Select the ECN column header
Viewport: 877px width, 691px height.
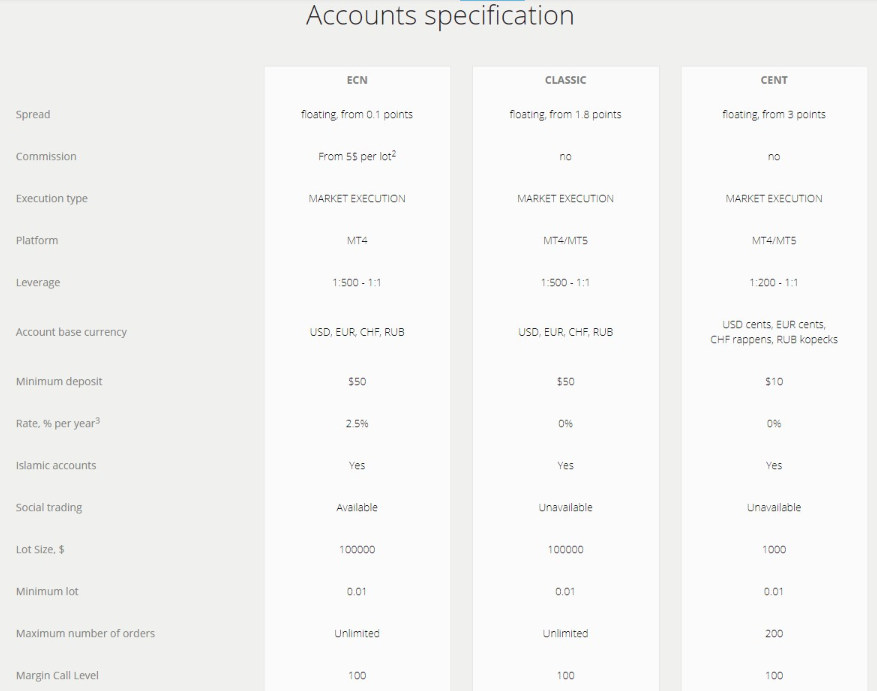coord(357,80)
